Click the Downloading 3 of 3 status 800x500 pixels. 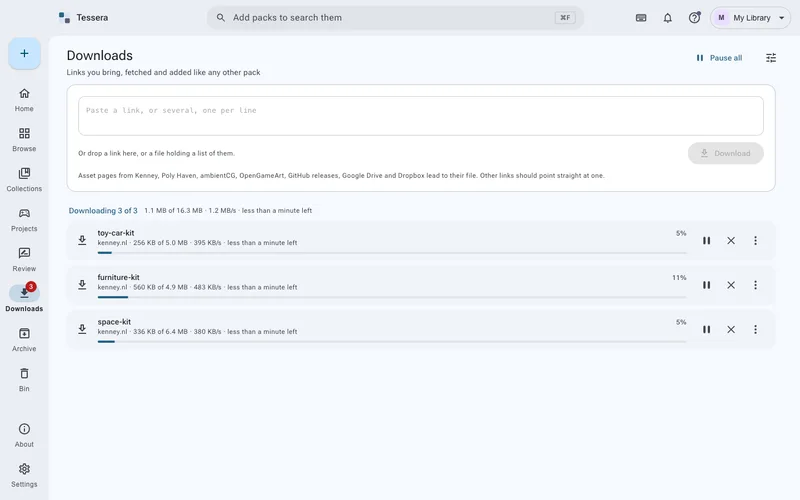103,210
